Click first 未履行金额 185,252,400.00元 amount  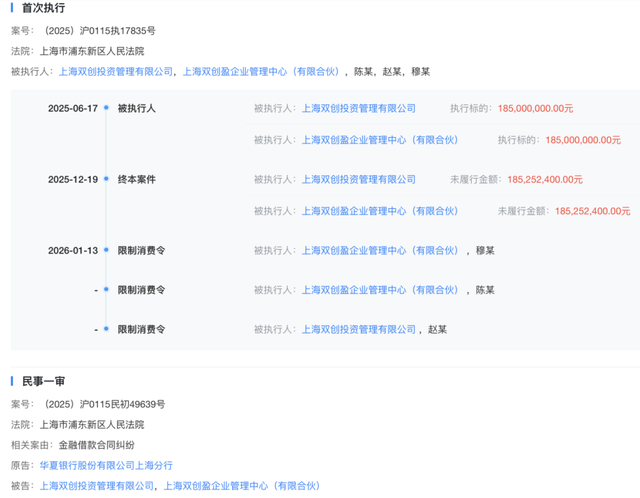[x=545, y=180]
